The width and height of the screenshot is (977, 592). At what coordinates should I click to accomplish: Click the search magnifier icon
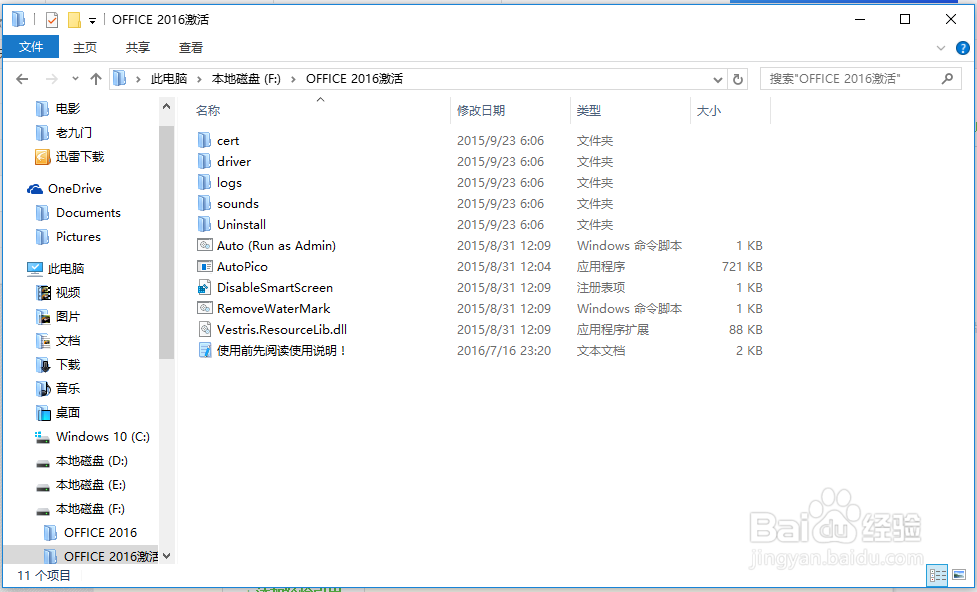coord(947,78)
